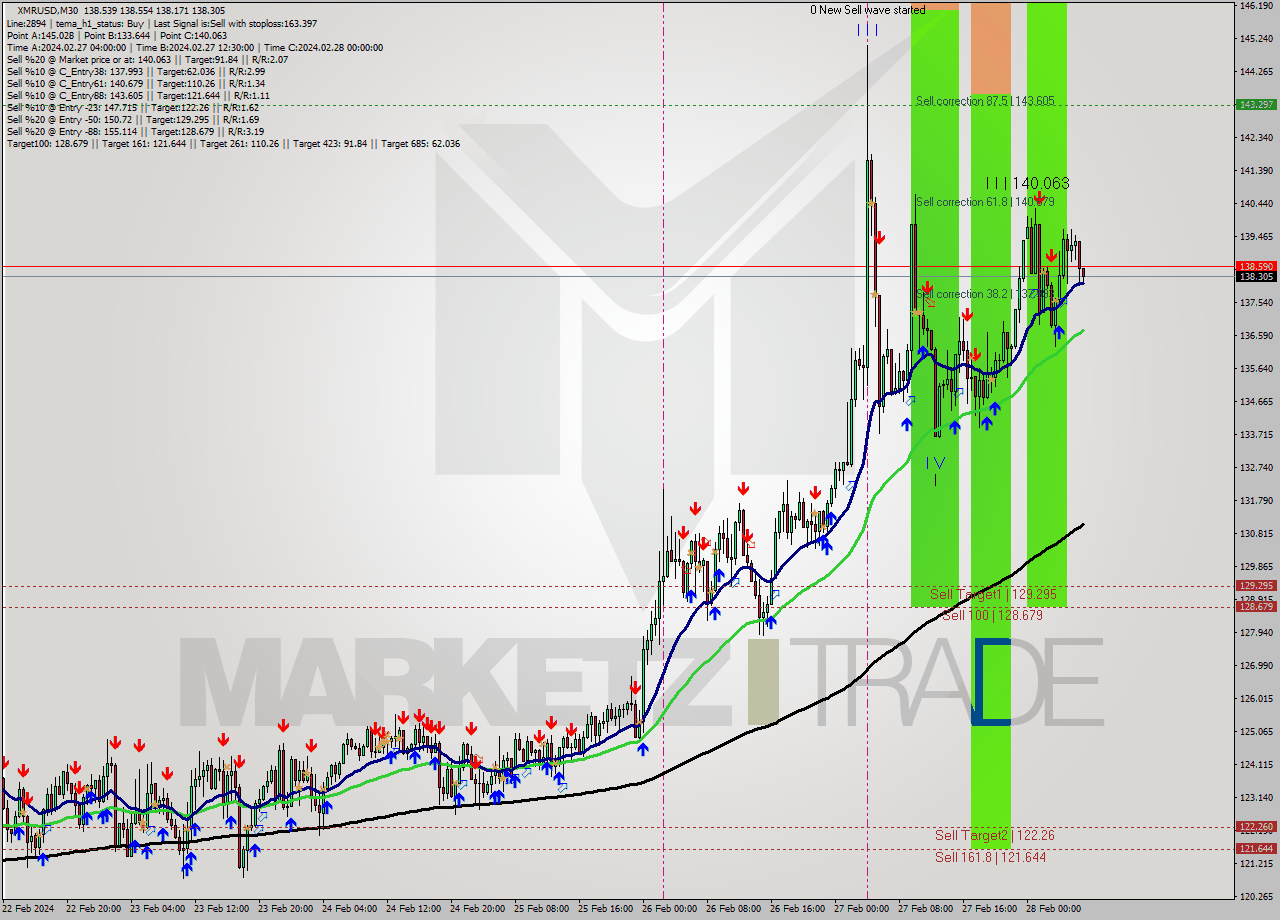
Task: Click the '23 Feb 20:00' time axis label
Action: pos(285,909)
